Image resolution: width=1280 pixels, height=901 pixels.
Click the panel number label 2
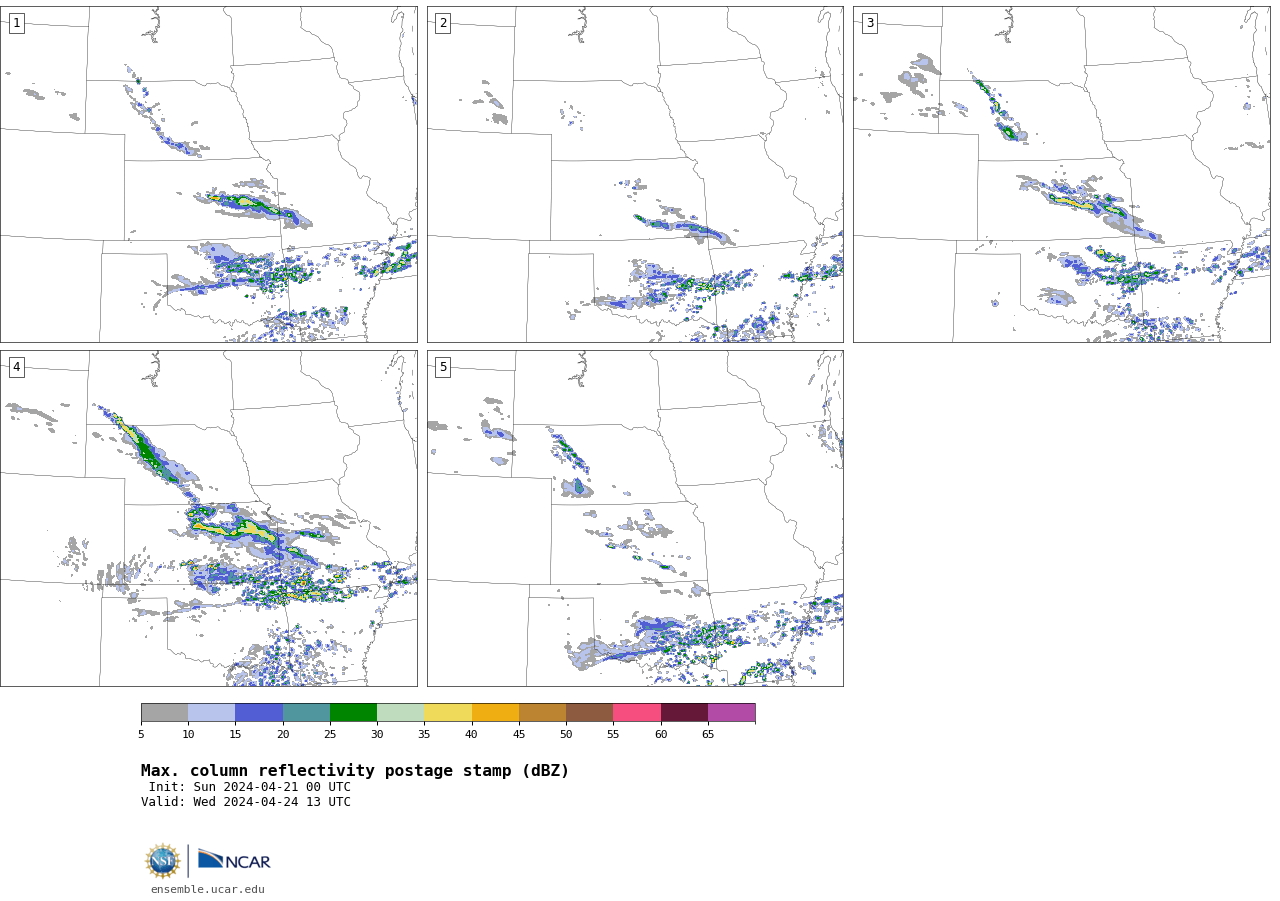[443, 23]
